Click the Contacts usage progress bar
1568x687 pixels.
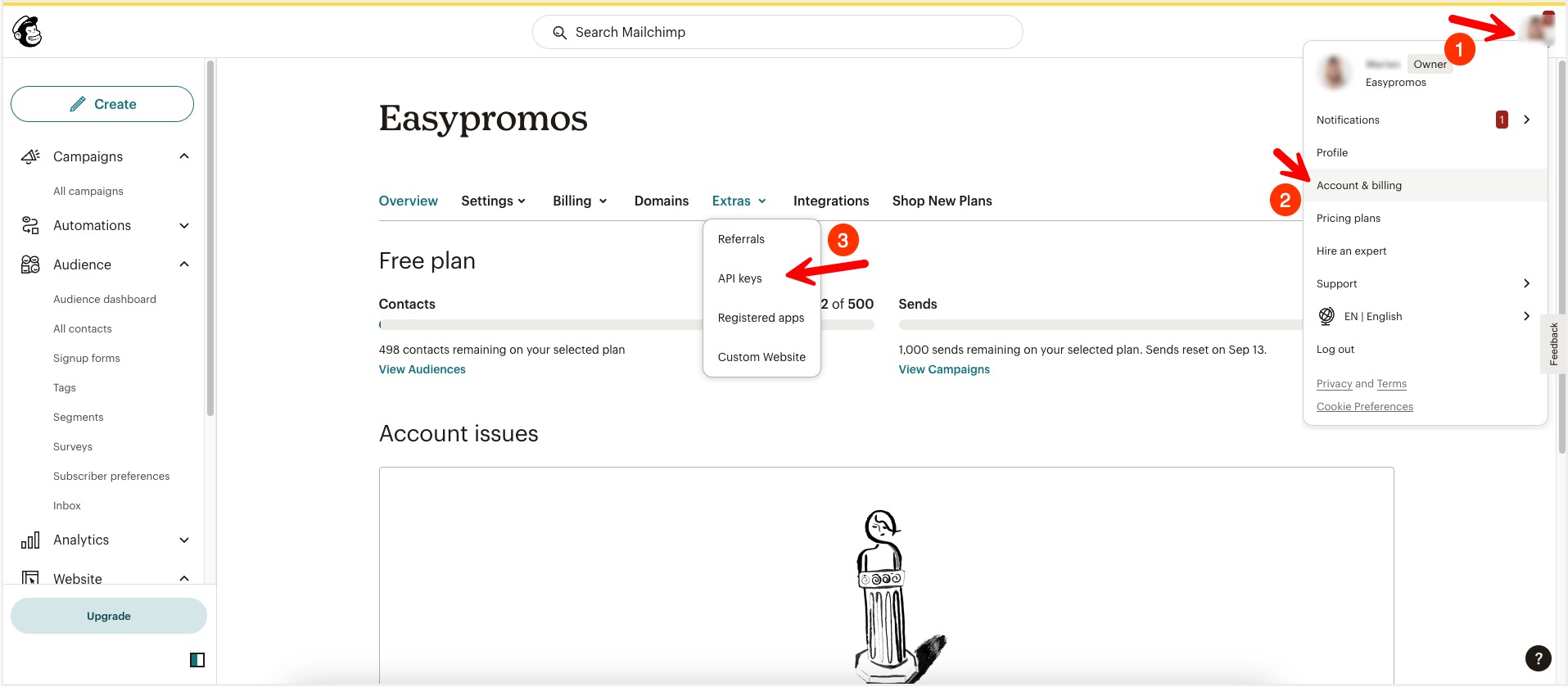click(626, 324)
